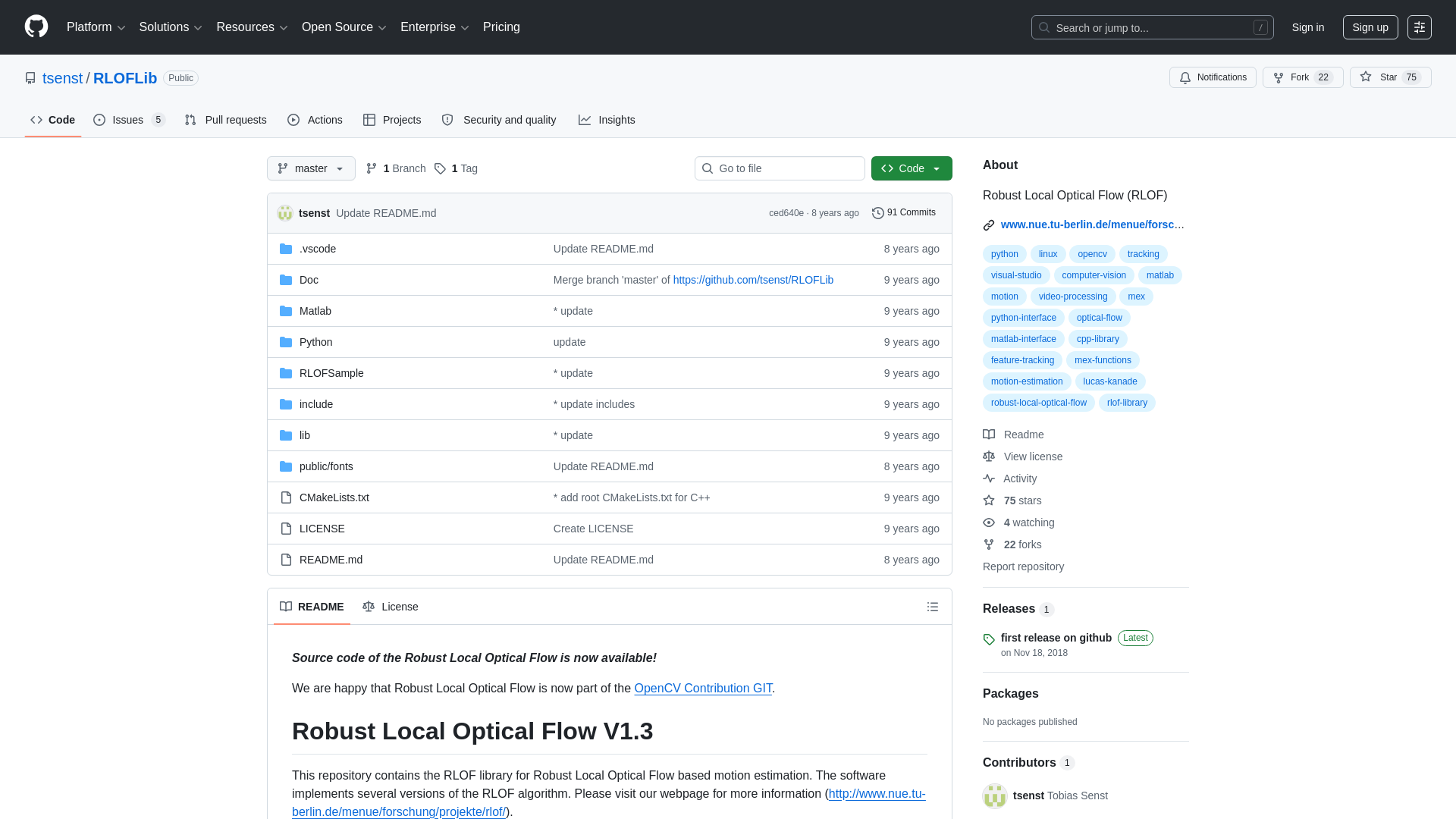This screenshot has width=1456, height=819.
Task: Expand the Enterprise menu
Action: click(x=435, y=27)
